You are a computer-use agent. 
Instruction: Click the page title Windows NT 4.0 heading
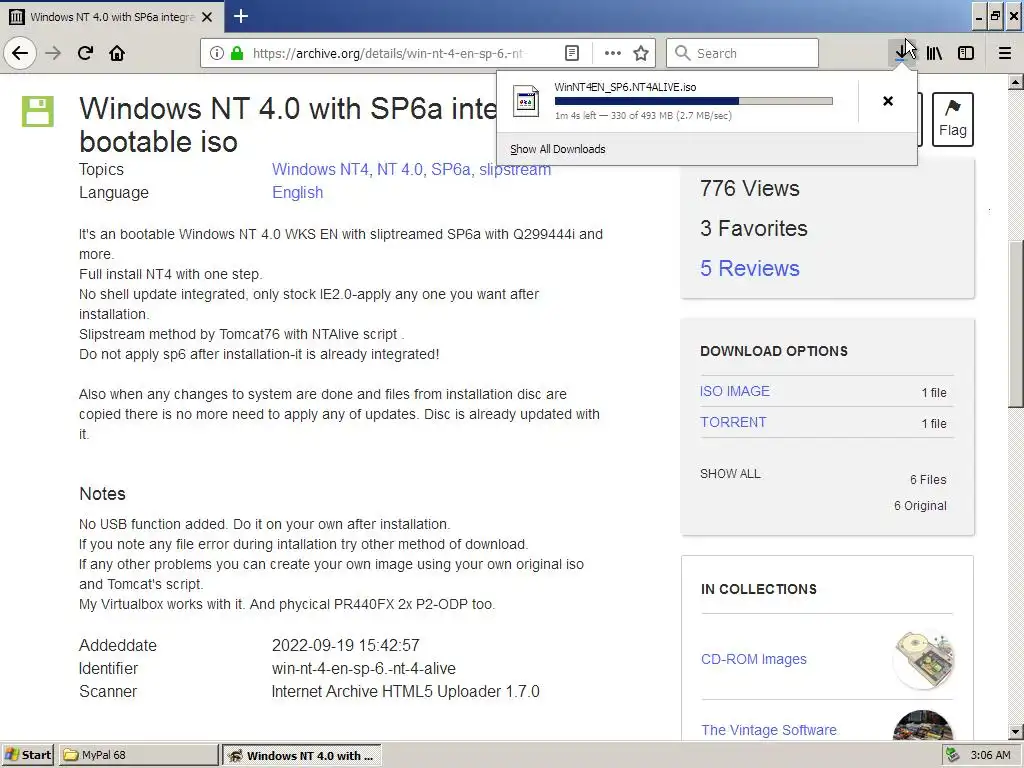tap(287, 125)
